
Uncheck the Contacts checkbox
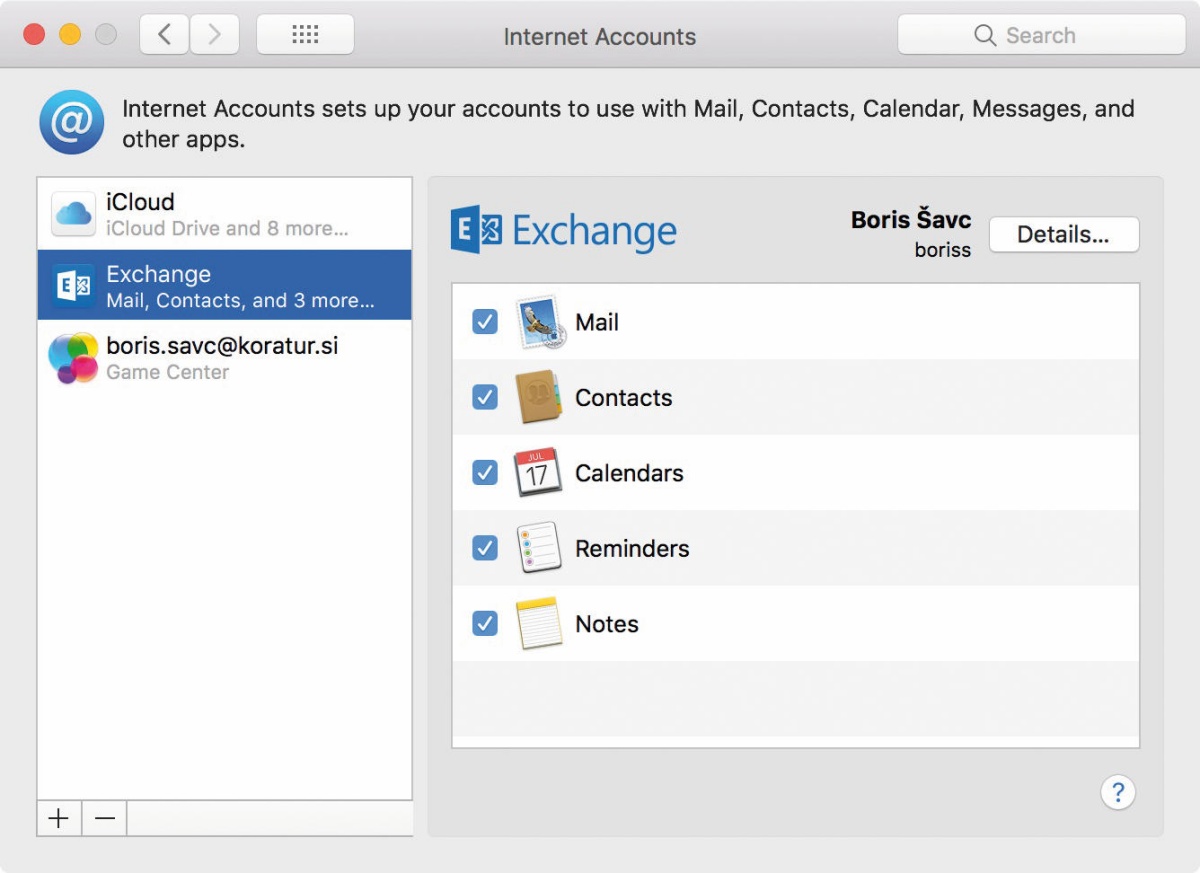tap(485, 397)
